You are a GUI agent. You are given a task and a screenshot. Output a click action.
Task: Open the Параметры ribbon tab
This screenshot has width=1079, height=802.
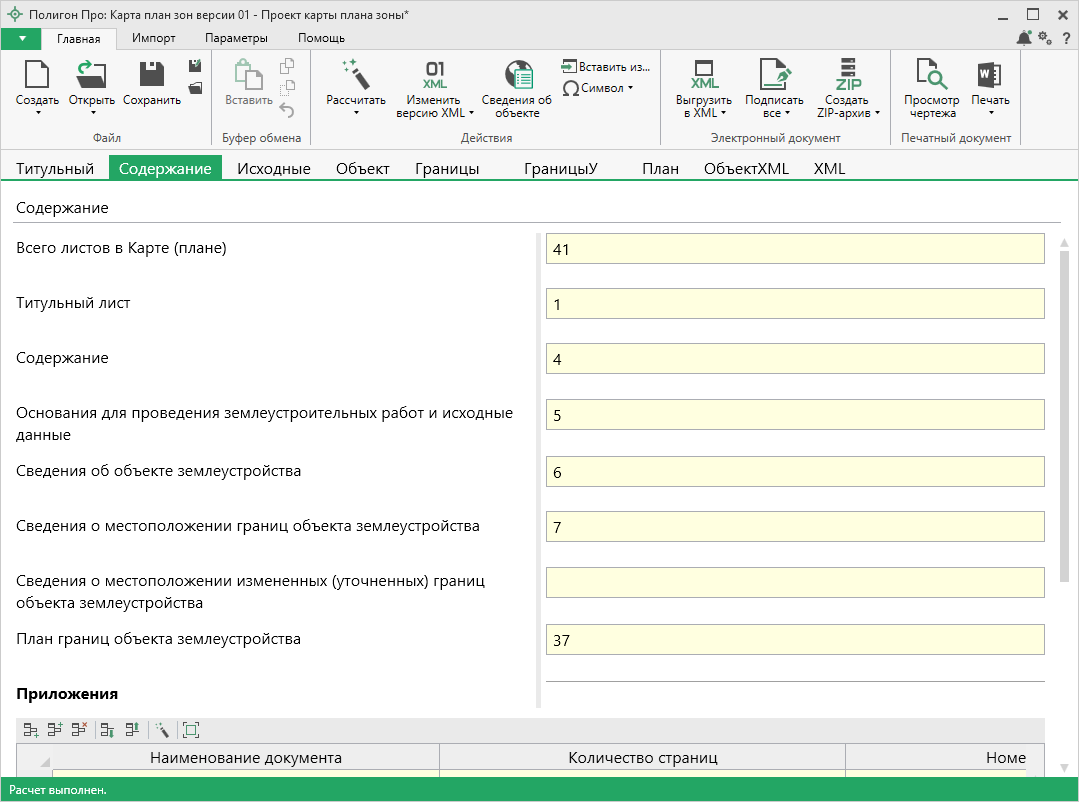pos(236,38)
